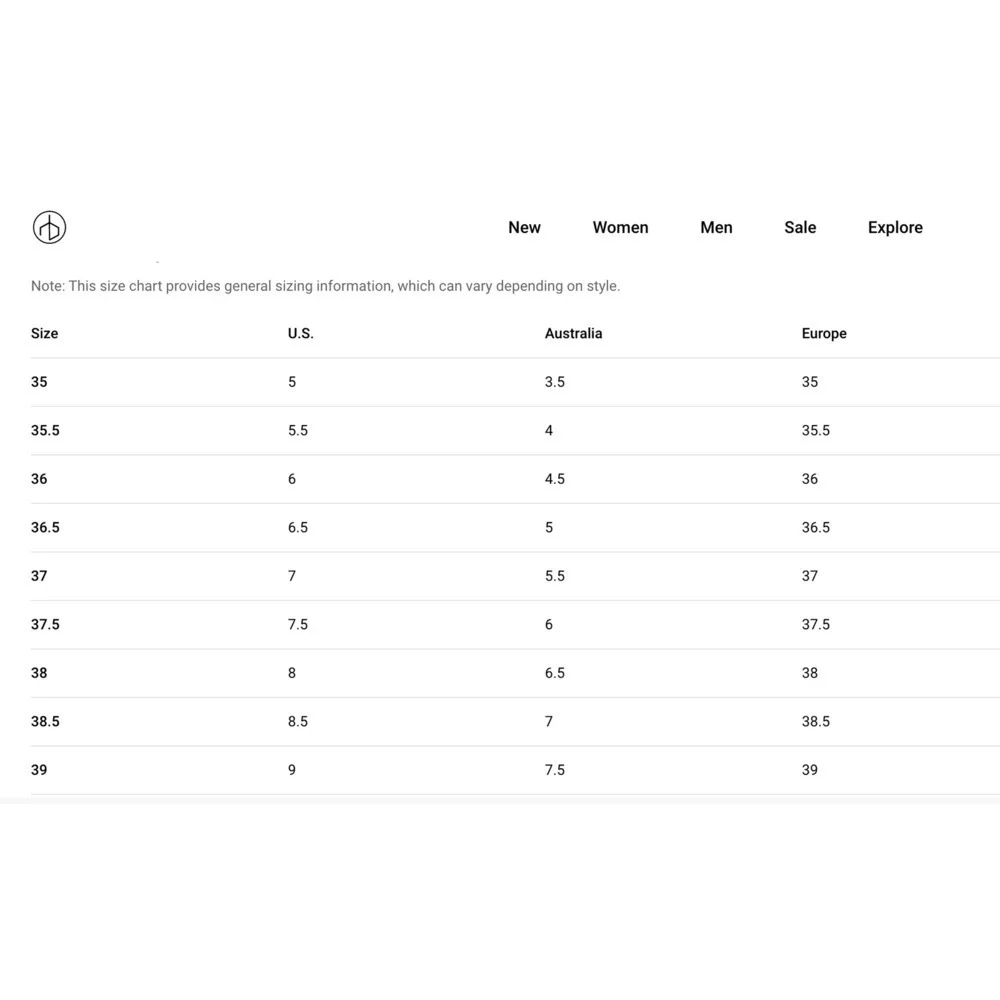Click U.S. size 8.5 cell

point(298,721)
